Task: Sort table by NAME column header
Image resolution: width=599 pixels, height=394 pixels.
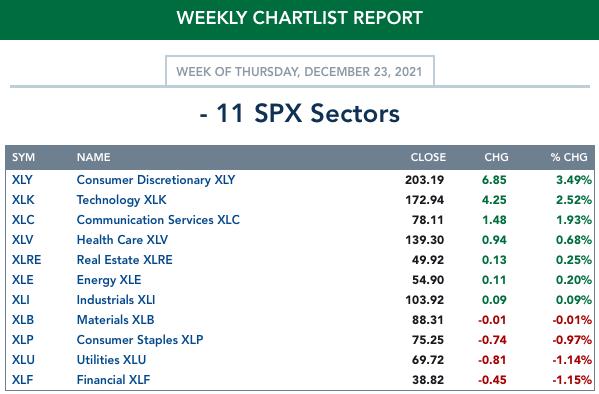Action: (94, 157)
